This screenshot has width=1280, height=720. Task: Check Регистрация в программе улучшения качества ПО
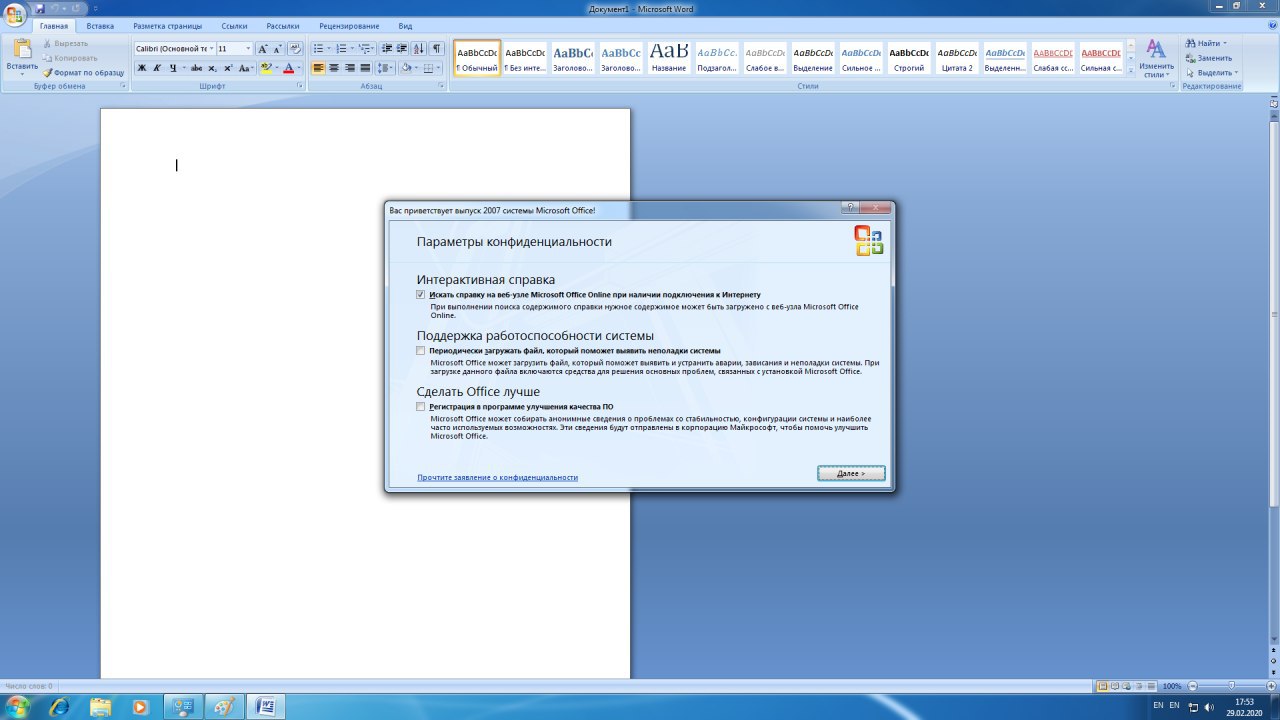421,407
